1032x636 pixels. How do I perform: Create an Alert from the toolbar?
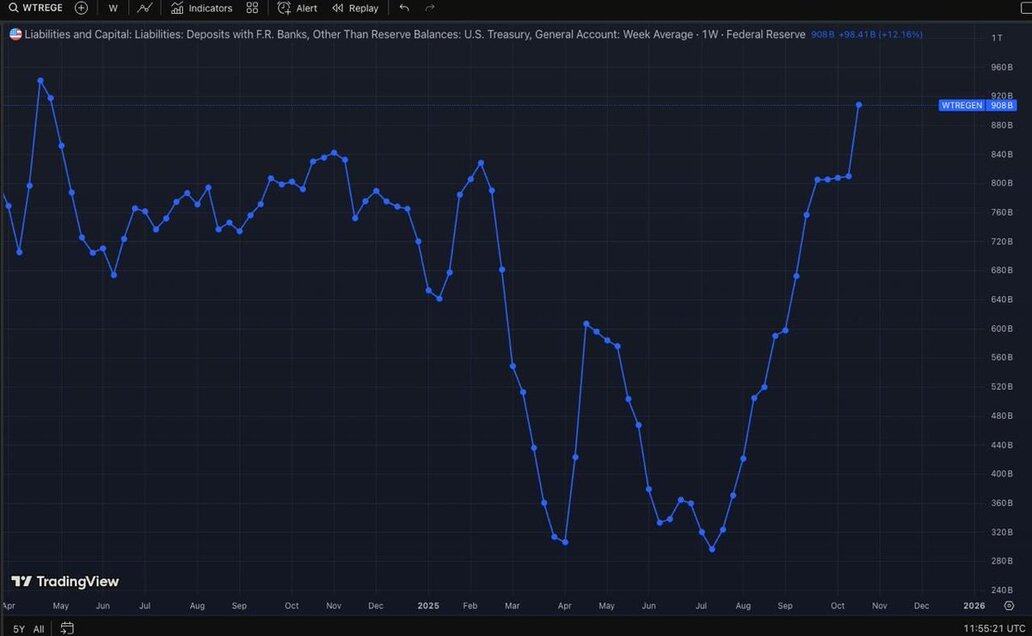[x=297, y=8]
